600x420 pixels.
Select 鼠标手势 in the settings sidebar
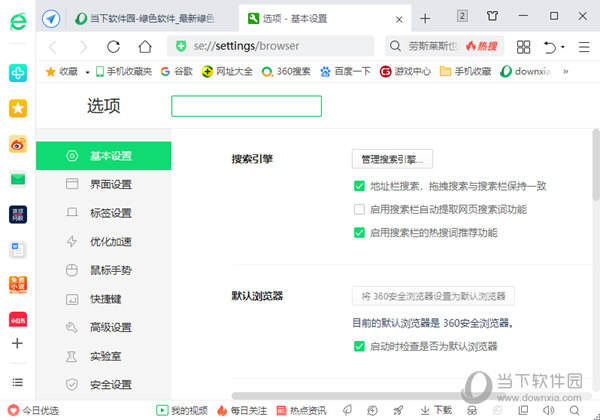click(x=103, y=270)
